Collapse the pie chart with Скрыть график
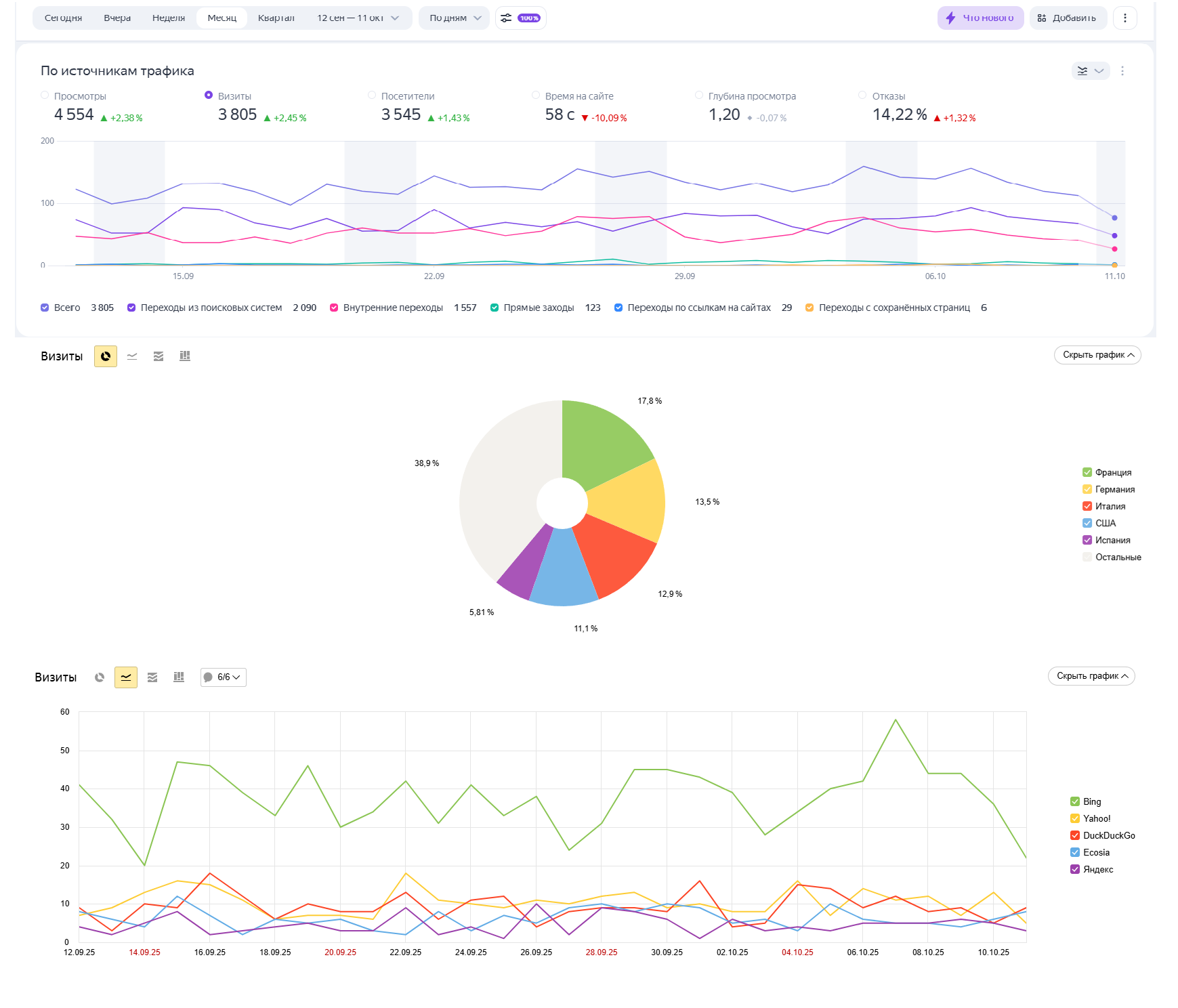The image size is (1178, 1008). [1097, 355]
